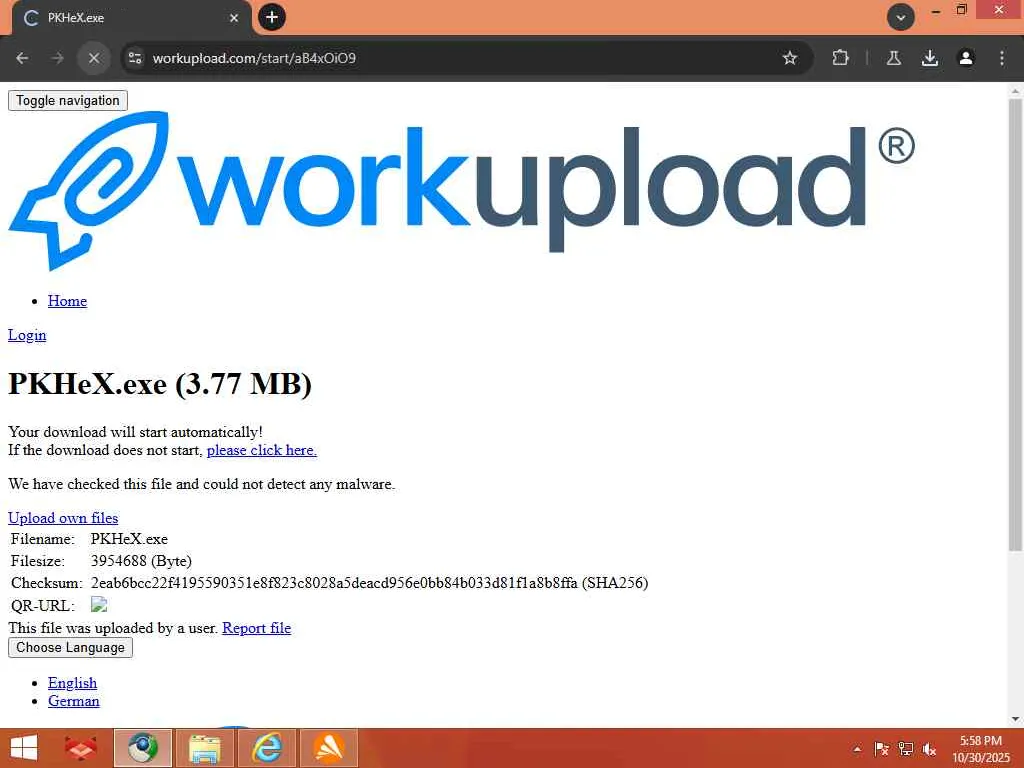Open the Windows Start button
This screenshot has height=768, width=1024.
pyautogui.click(x=24, y=748)
